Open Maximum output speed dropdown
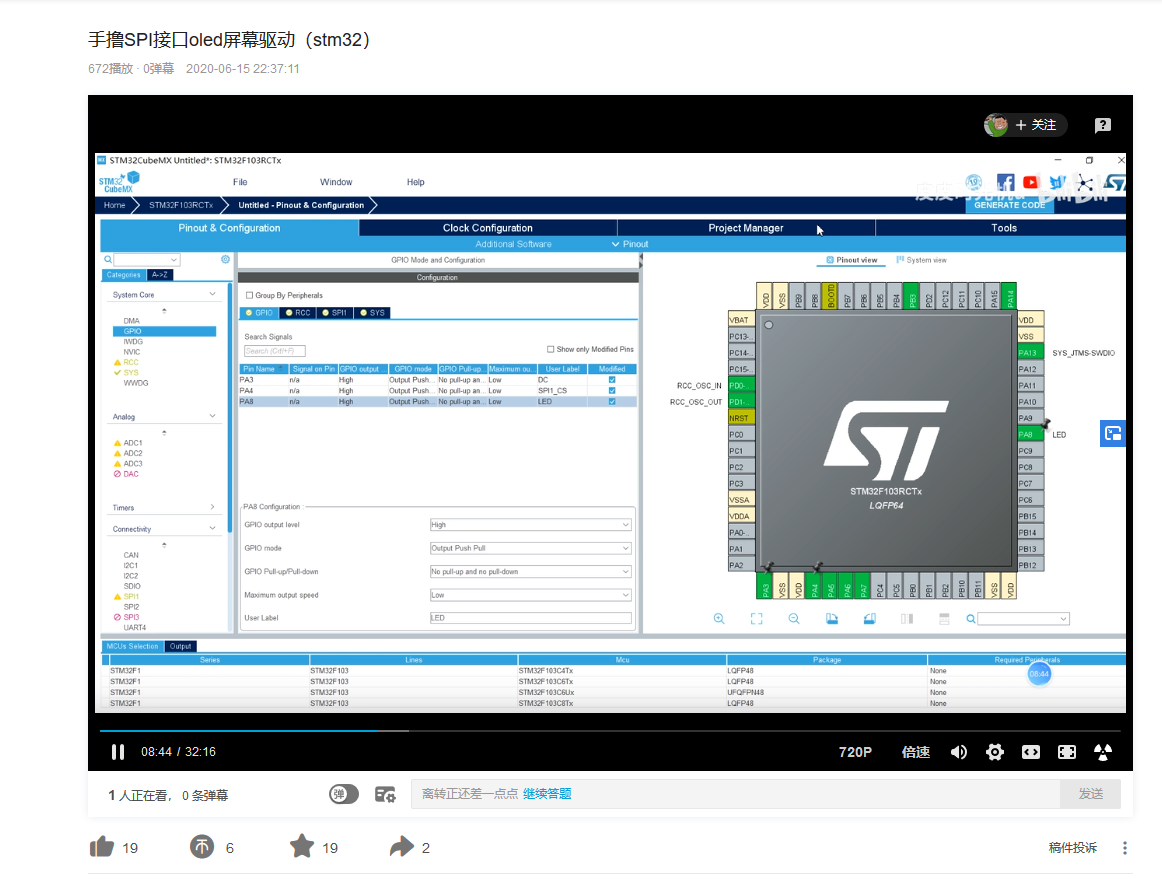1162x879 pixels. (x=531, y=594)
